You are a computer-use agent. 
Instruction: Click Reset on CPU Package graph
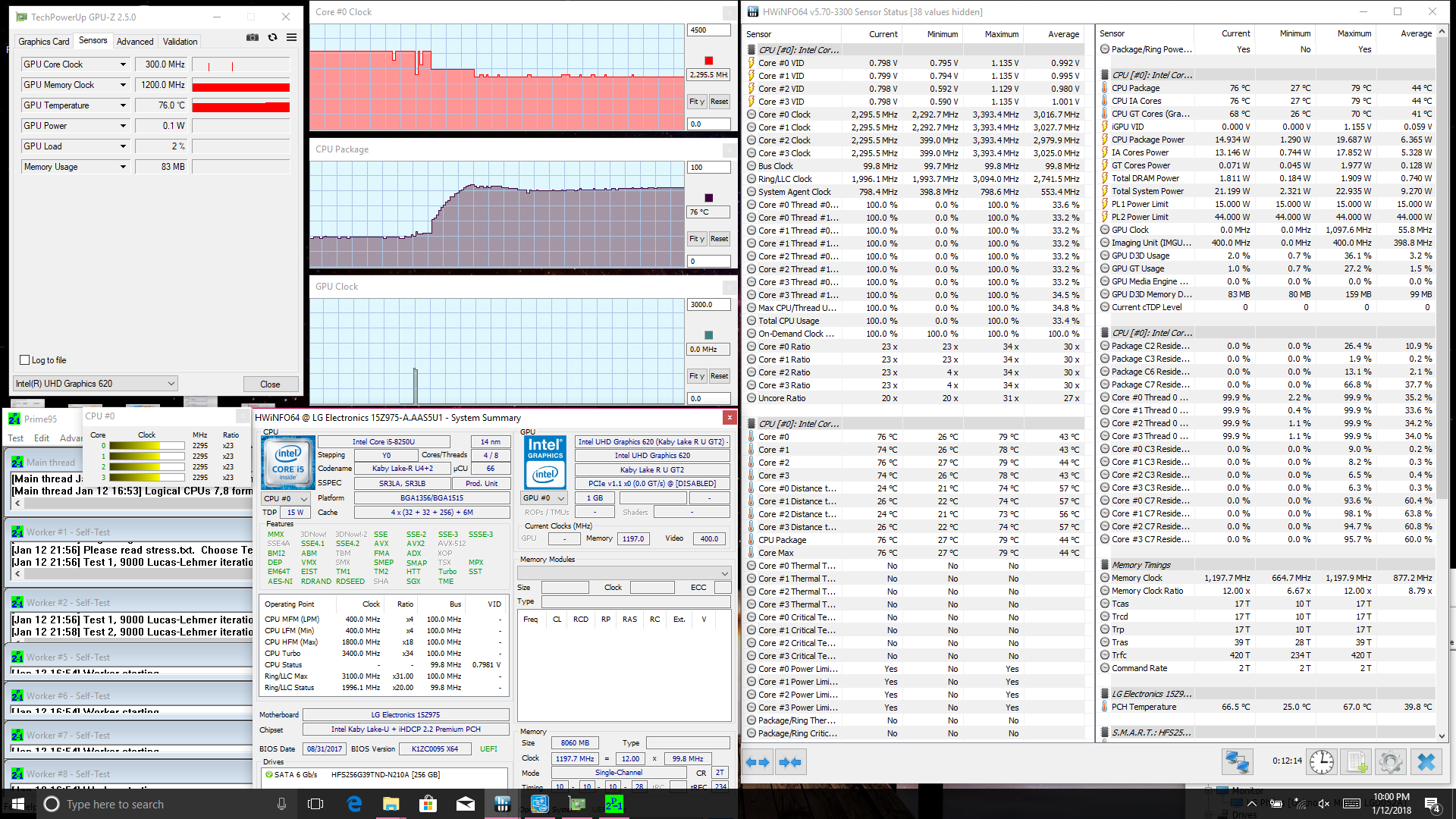point(720,239)
